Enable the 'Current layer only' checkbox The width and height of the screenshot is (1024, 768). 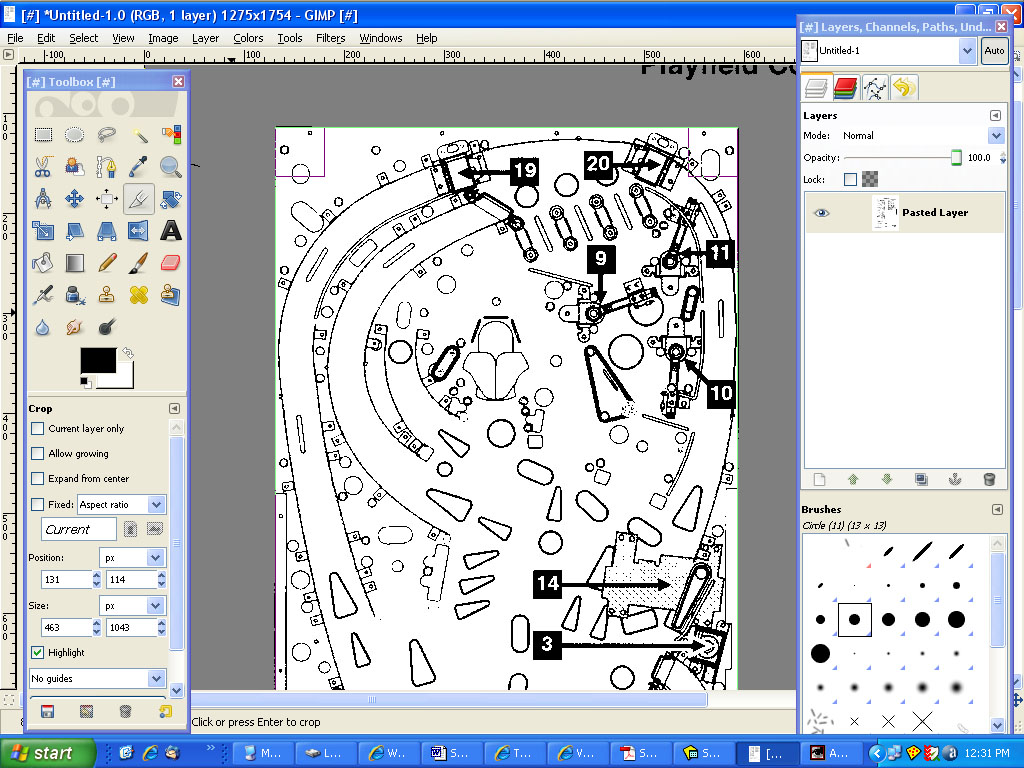[38, 429]
